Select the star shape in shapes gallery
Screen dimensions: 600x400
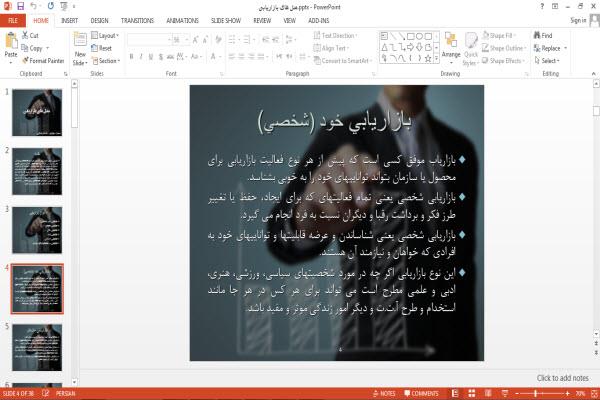click(x=428, y=58)
